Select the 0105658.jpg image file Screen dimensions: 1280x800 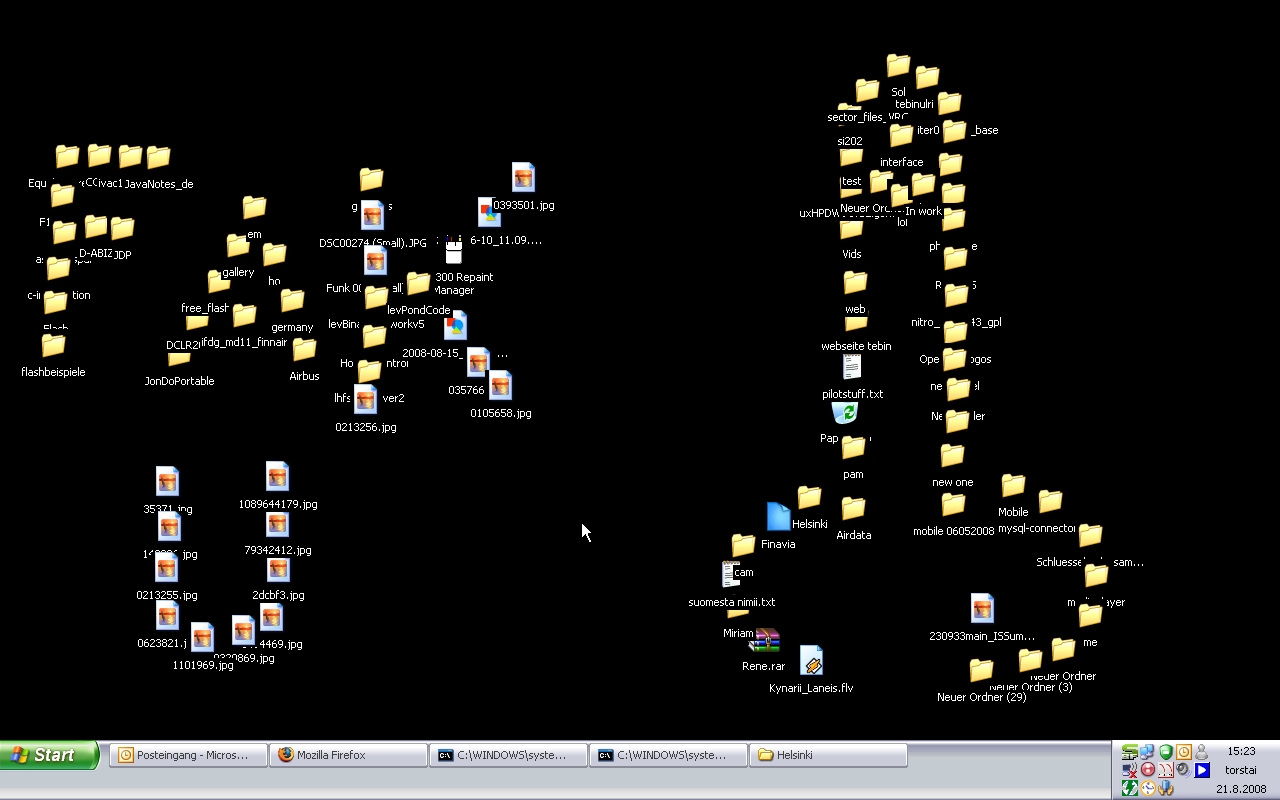coord(500,386)
